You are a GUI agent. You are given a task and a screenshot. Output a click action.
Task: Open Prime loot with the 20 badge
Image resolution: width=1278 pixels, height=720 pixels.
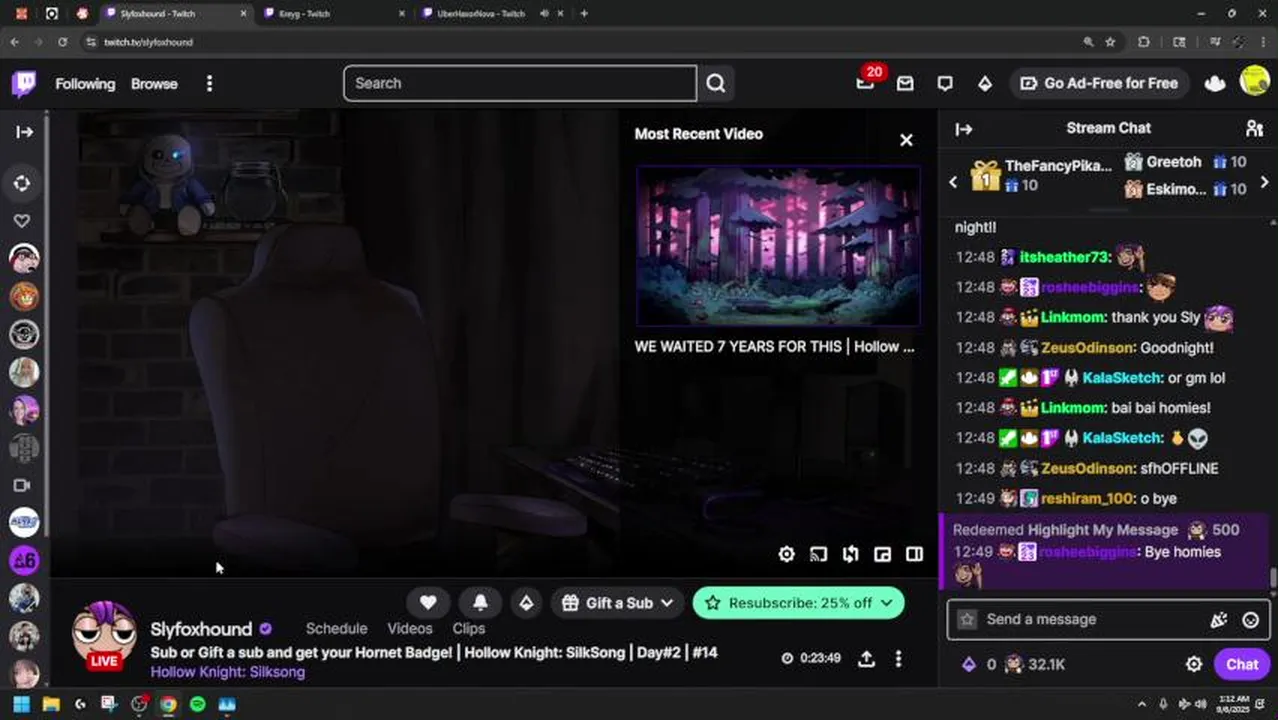coord(866,83)
